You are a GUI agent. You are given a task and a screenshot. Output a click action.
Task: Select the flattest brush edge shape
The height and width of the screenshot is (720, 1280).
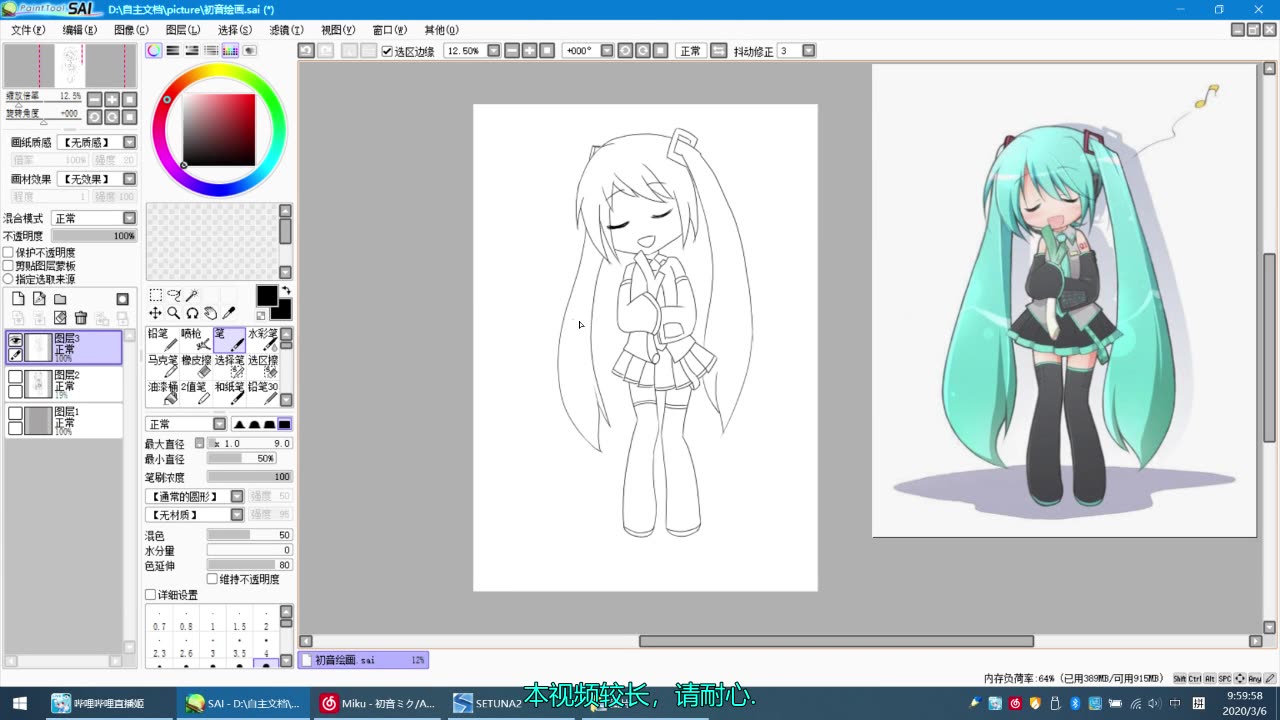pos(285,424)
